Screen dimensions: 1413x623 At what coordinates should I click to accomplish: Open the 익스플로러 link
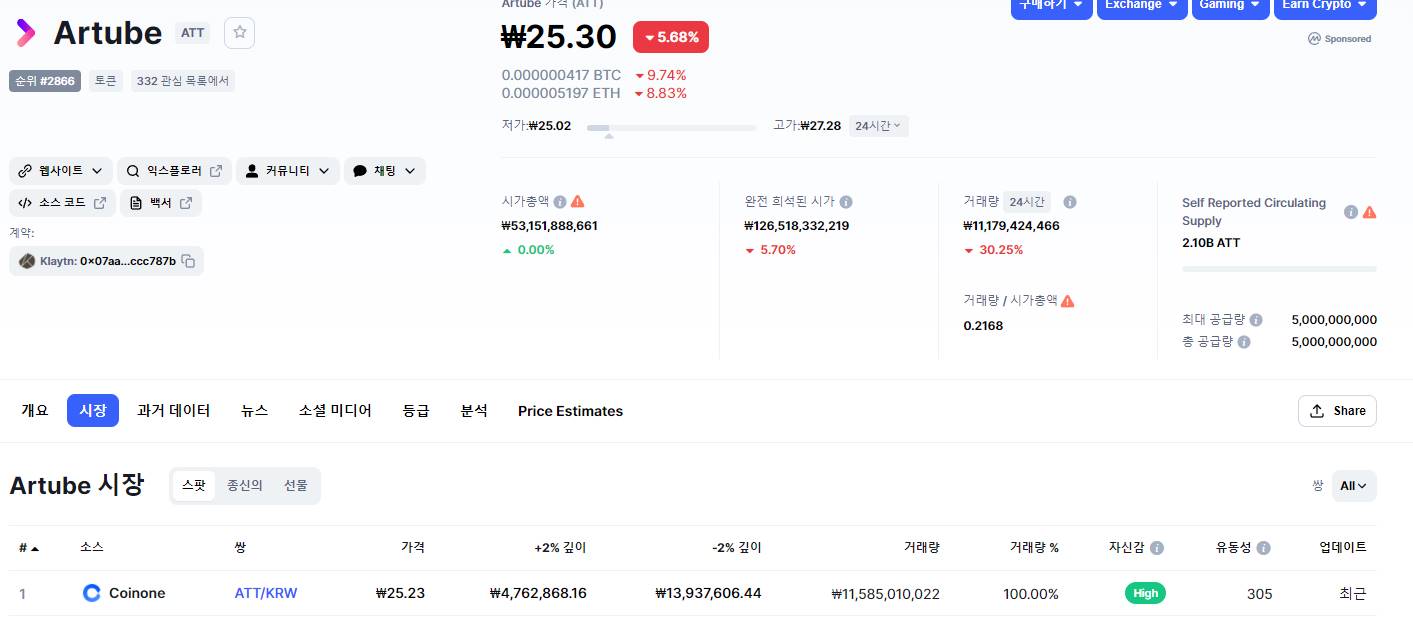point(174,171)
